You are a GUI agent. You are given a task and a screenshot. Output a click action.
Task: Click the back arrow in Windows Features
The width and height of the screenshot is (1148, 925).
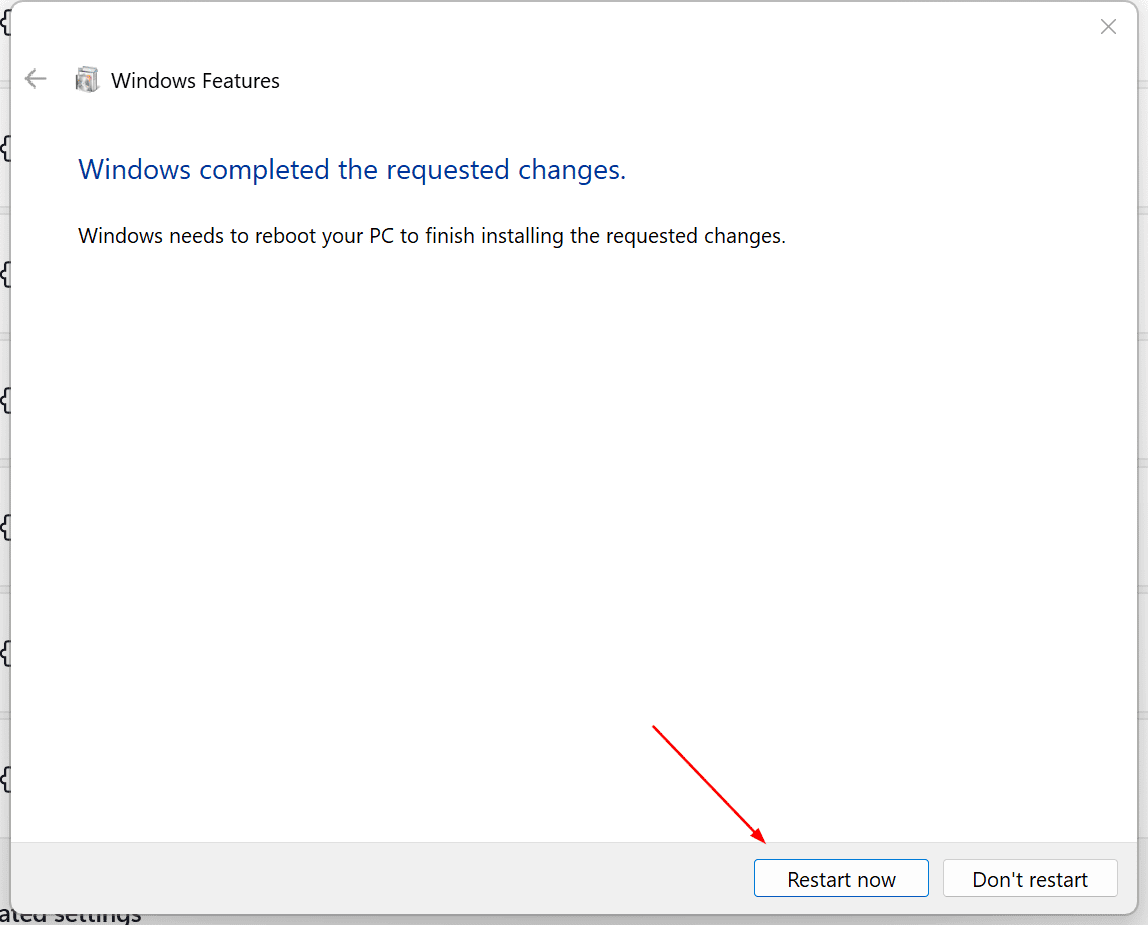(36, 80)
